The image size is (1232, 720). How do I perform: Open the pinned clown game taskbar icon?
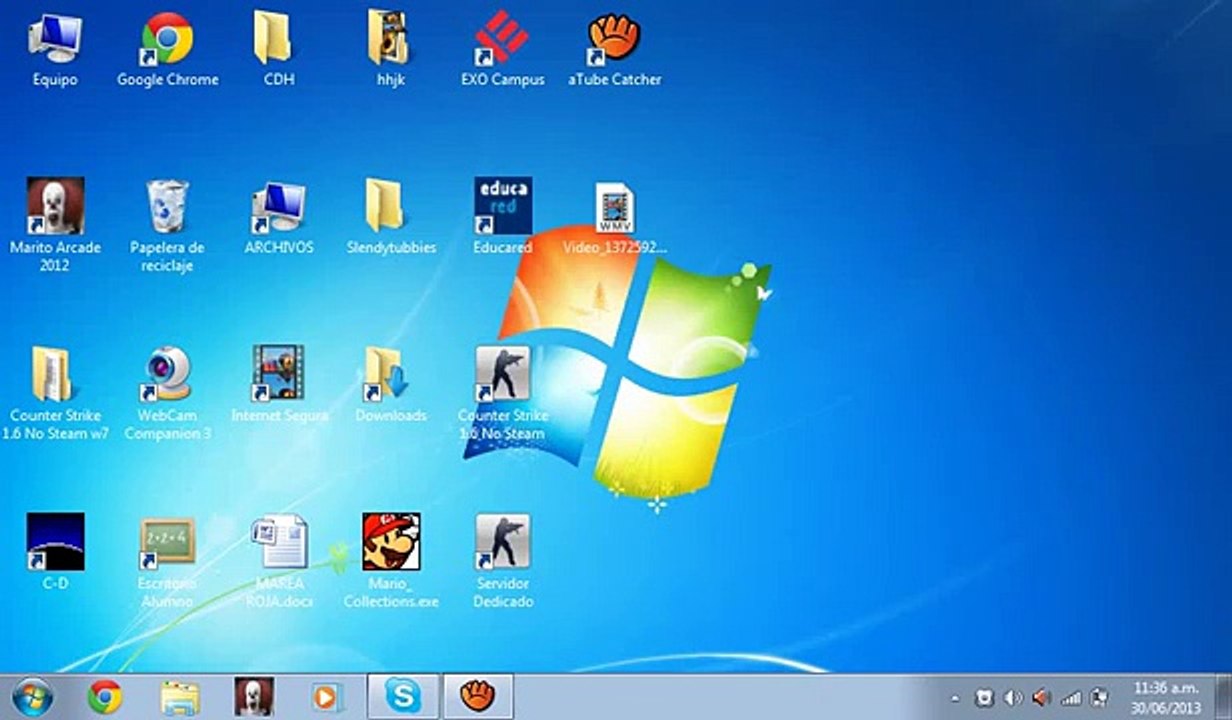(x=254, y=697)
